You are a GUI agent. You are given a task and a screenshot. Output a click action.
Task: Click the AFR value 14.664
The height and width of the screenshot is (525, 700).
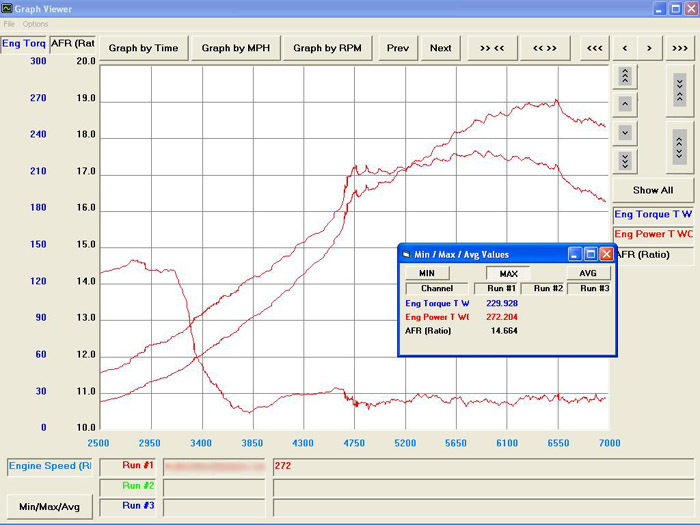tap(504, 331)
